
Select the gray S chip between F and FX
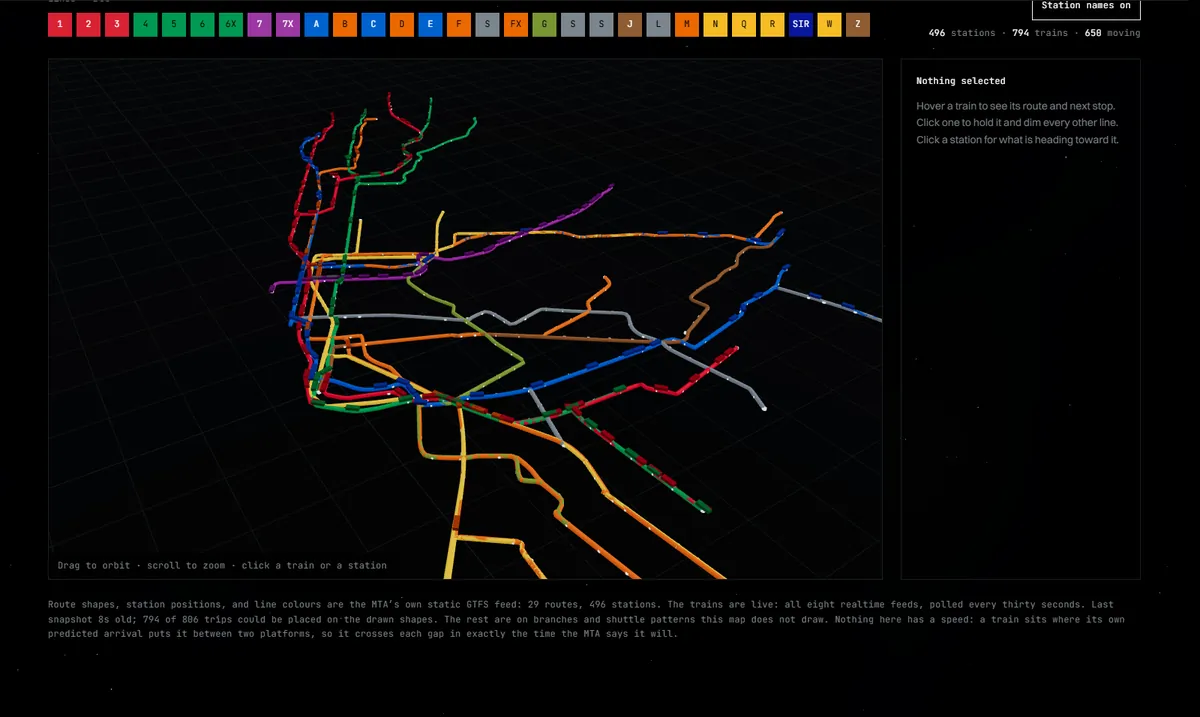coord(487,25)
